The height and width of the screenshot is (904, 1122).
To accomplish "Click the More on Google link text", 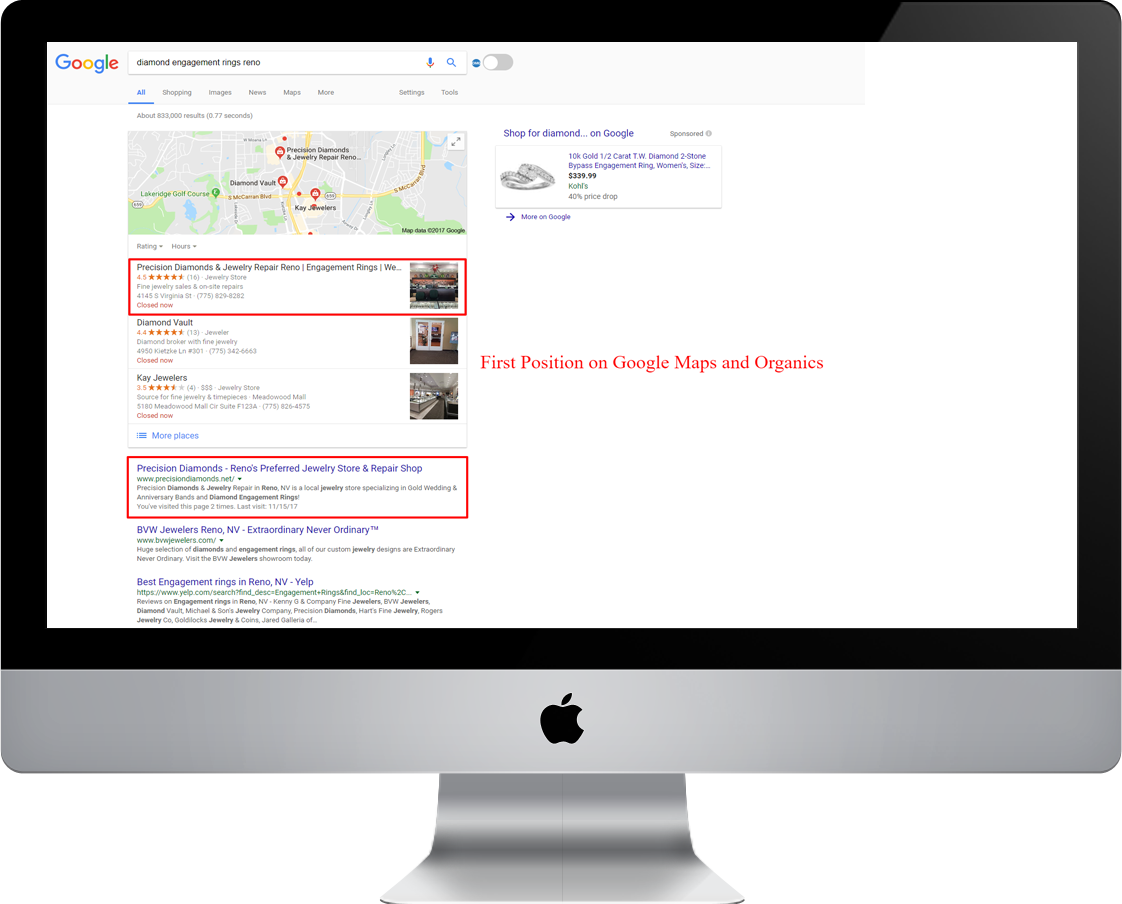I will tap(546, 217).
